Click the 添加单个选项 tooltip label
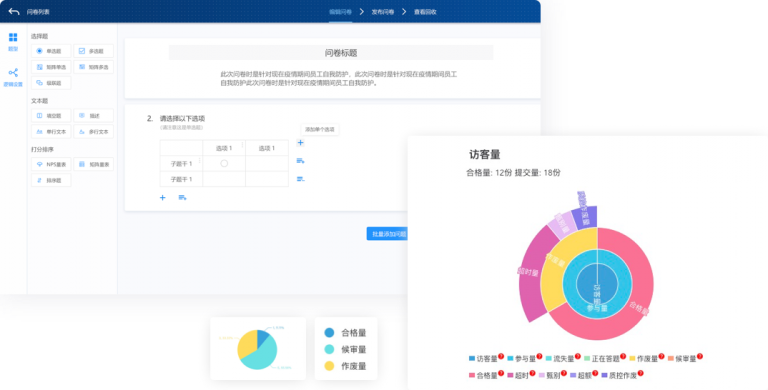This screenshot has height=390, width=768. pos(320,129)
